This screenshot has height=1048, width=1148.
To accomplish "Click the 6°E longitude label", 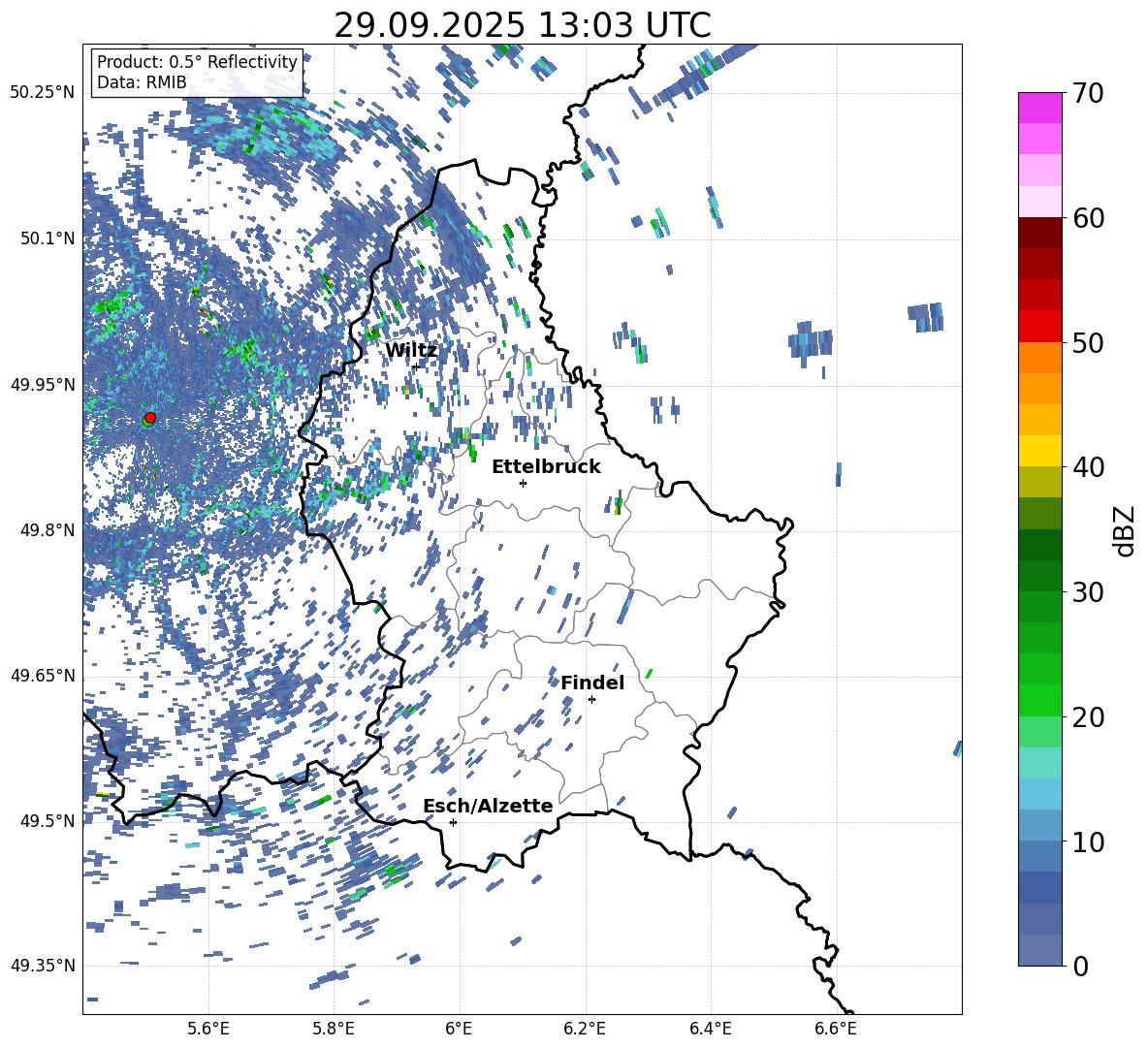I will [x=459, y=1029].
